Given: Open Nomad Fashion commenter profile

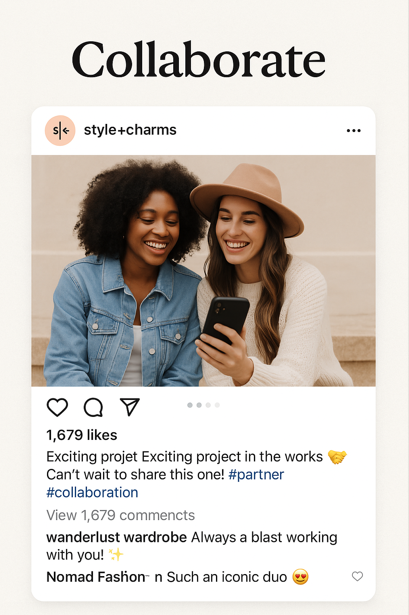Looking at the screenshot, I should coord(96,577).
